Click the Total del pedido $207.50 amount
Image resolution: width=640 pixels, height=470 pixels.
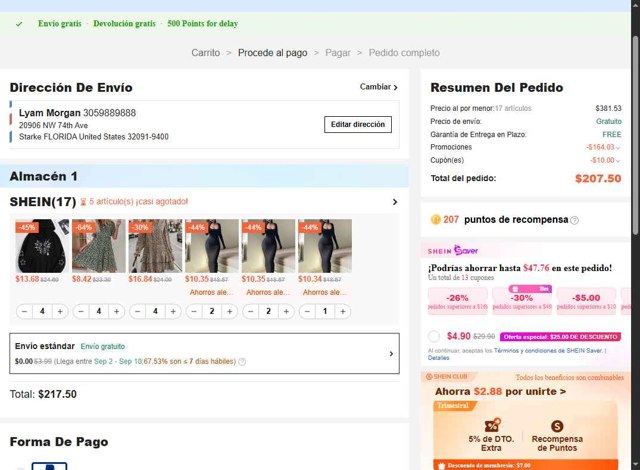click(598, 178)
